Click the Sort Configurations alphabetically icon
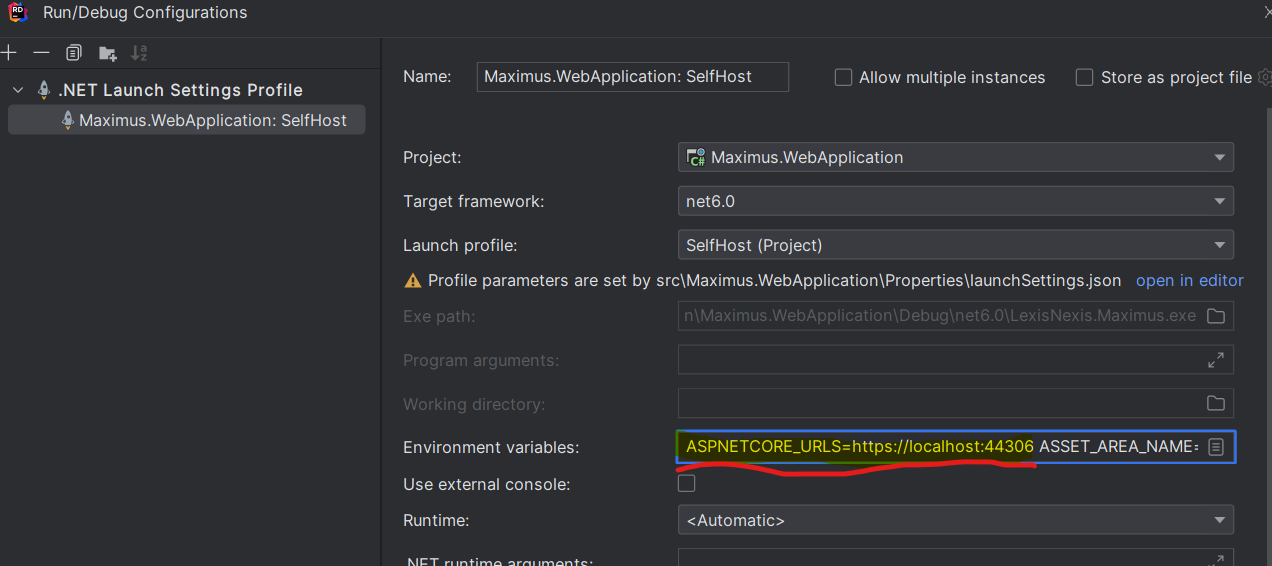This screenshot has width=1272, height=566. coord(139,52)
